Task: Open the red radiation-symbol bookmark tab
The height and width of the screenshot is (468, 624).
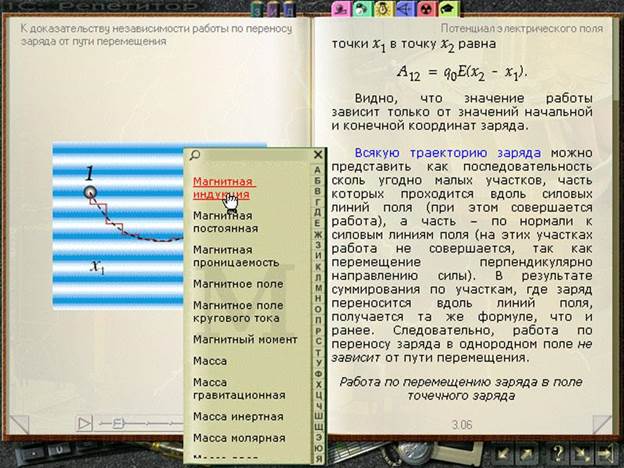Action: pyautogui.click(x=426, y=9)
